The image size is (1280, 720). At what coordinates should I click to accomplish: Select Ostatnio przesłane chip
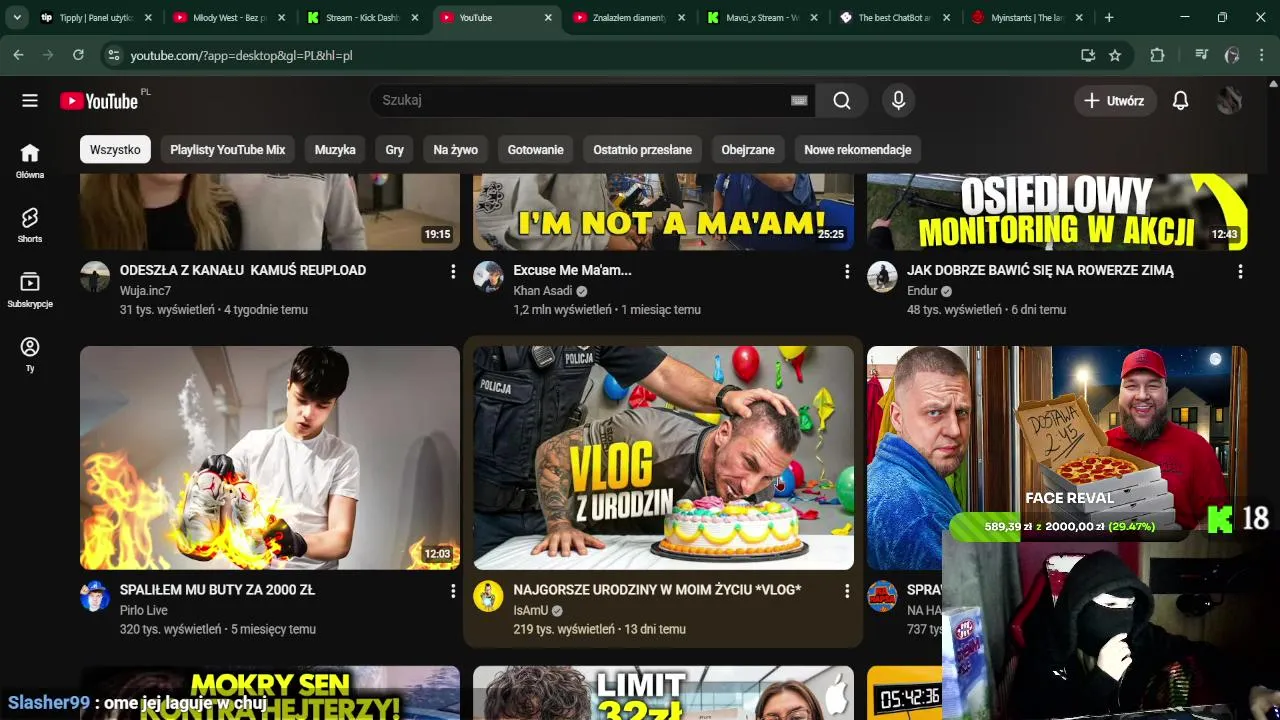(643, 150)
